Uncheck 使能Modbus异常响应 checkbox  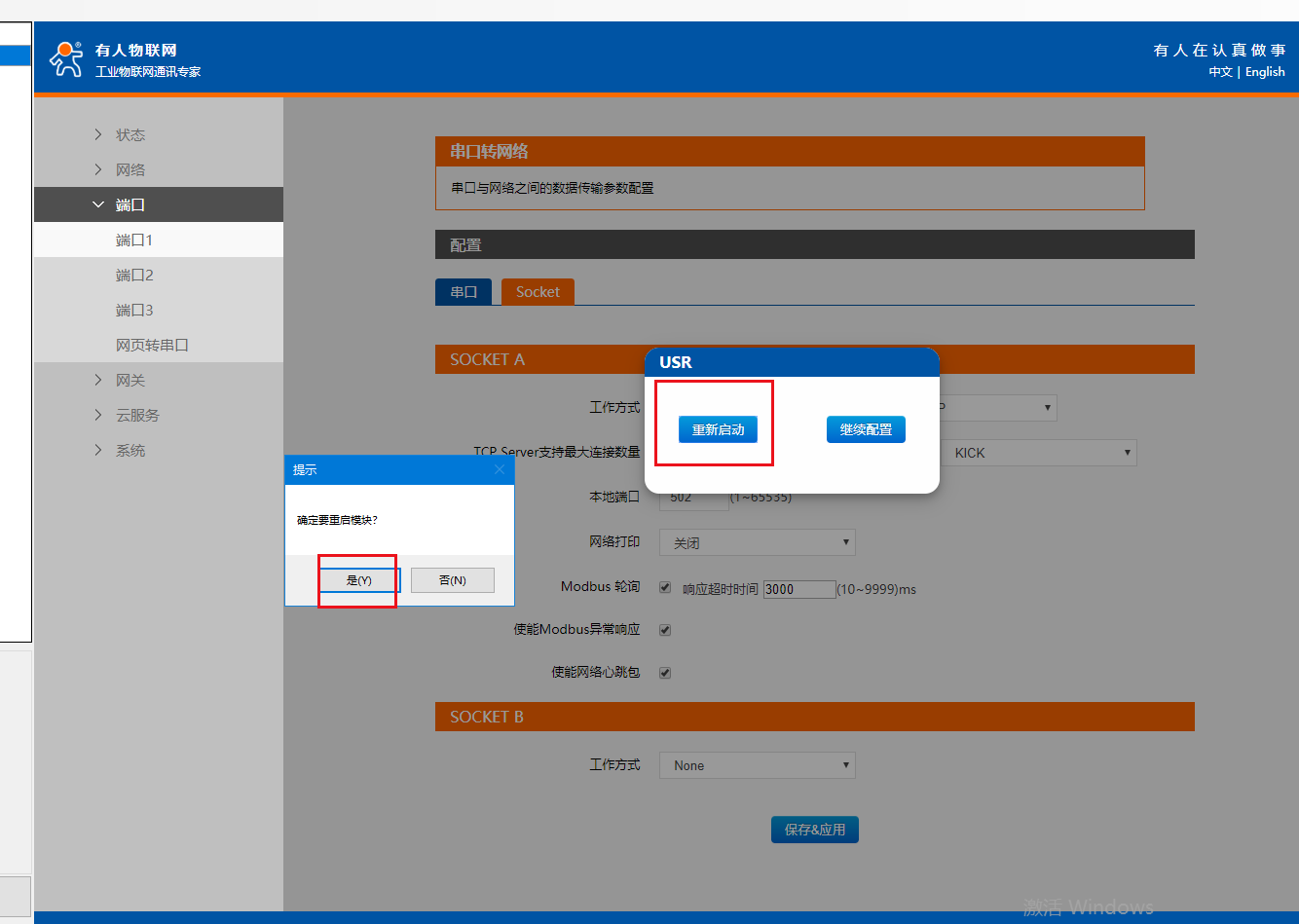pyautogui.click(x=665, y=630)
